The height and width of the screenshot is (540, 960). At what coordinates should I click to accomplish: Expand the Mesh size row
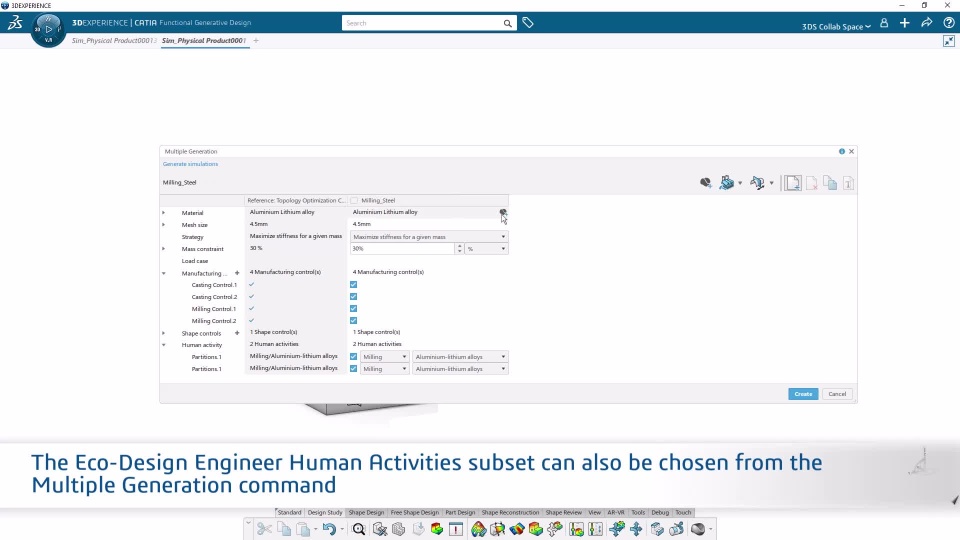[x=163, y=225]
